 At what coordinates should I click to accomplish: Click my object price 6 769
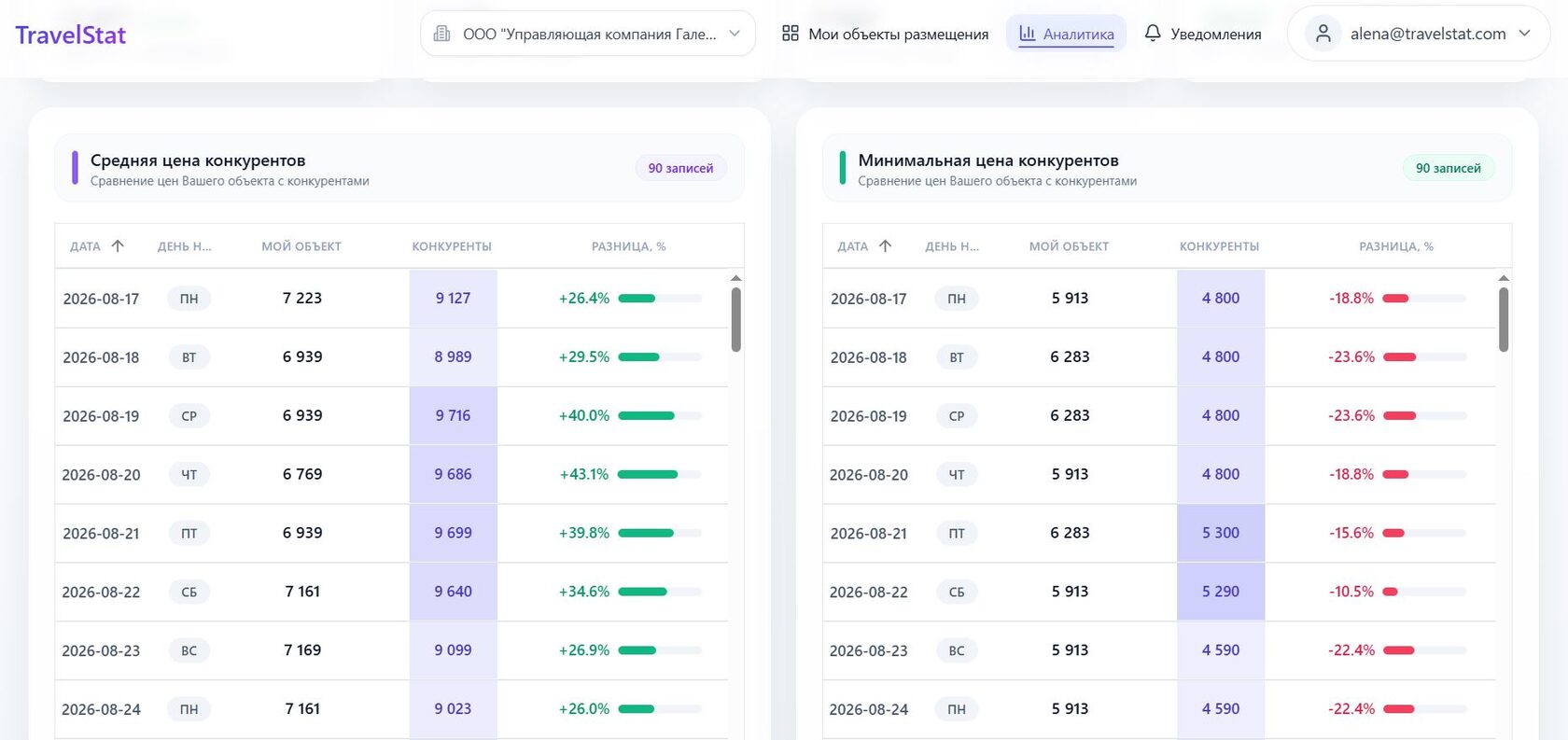[x=302, y=474]
